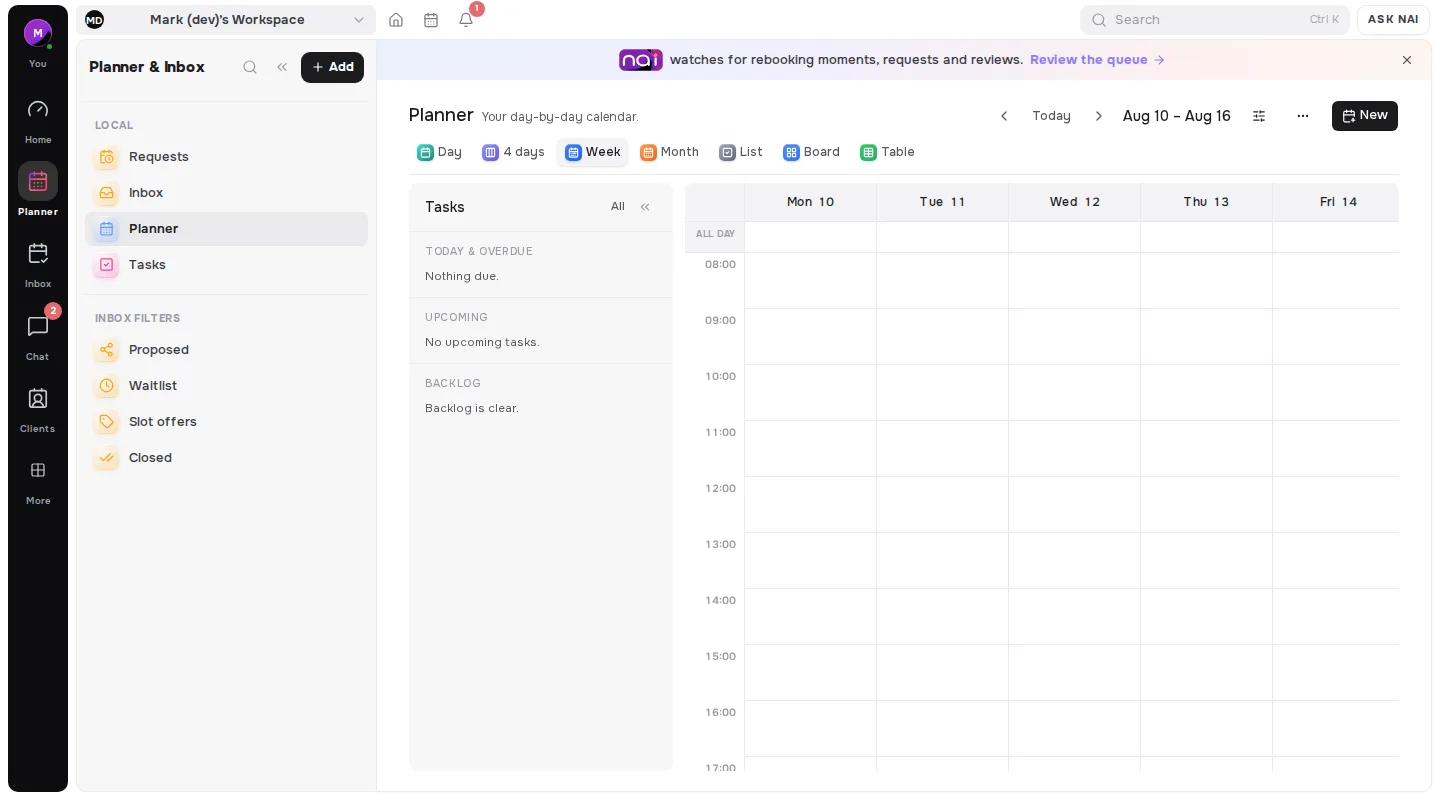Dismiss the NAI banner

pos(1407,60)
